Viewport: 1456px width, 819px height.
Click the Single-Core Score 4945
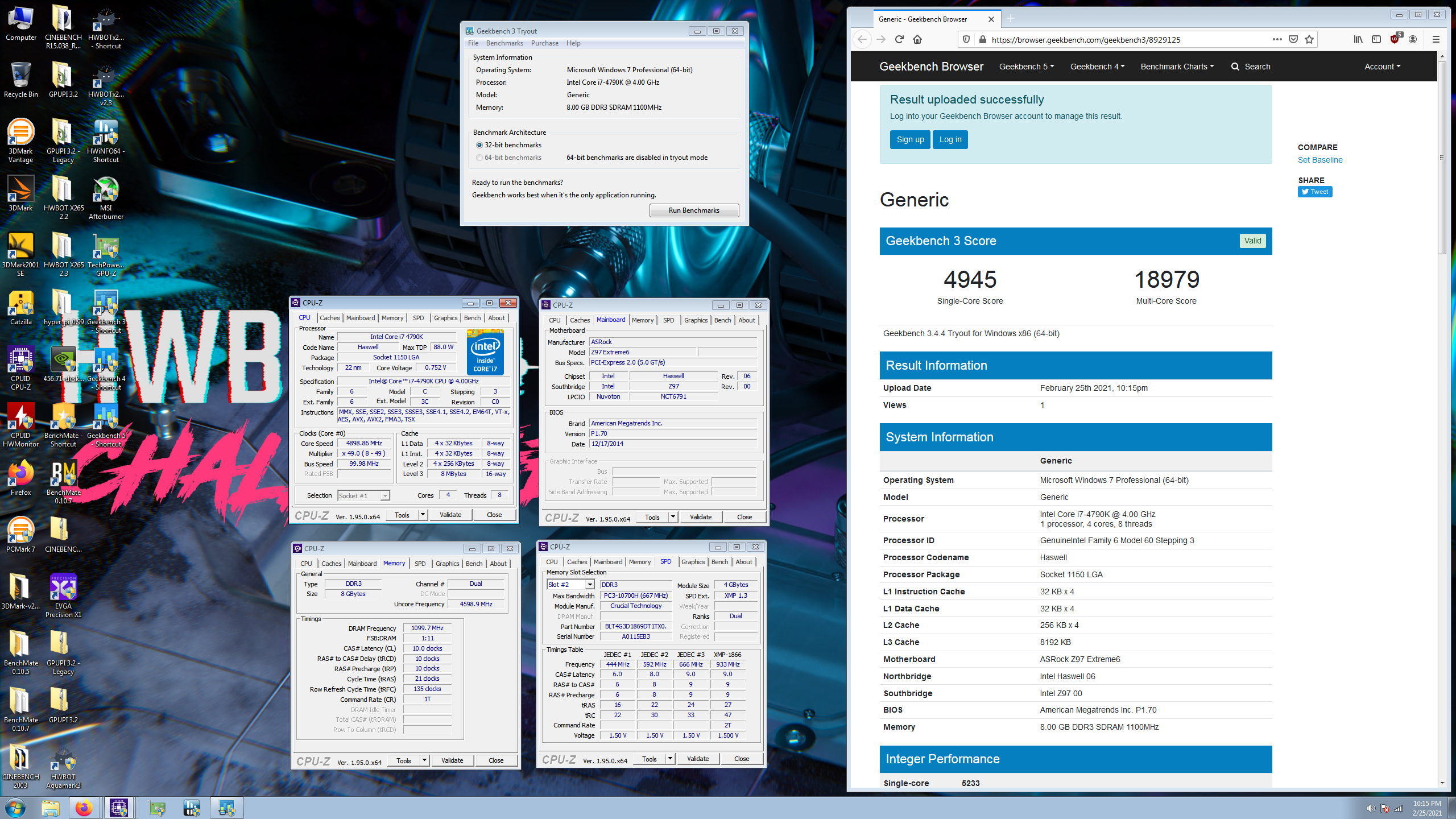pos(970,279)
